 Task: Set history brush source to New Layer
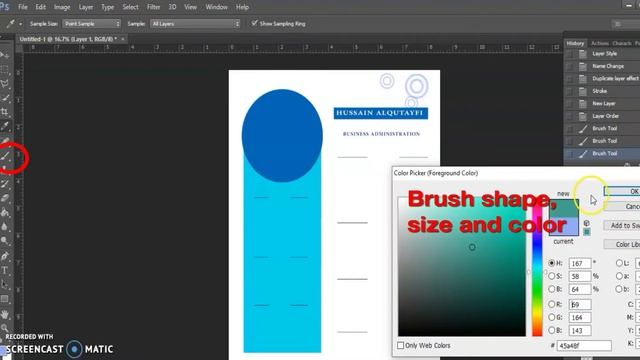(x=570, y=104)
